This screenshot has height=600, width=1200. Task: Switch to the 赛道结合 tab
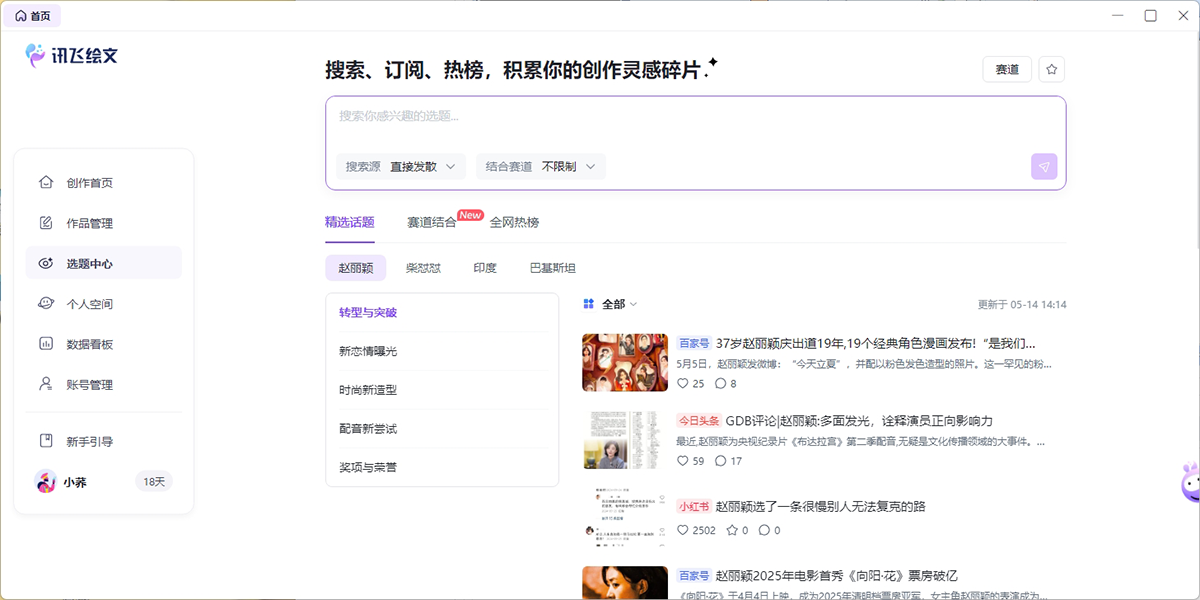click(432, 222)
